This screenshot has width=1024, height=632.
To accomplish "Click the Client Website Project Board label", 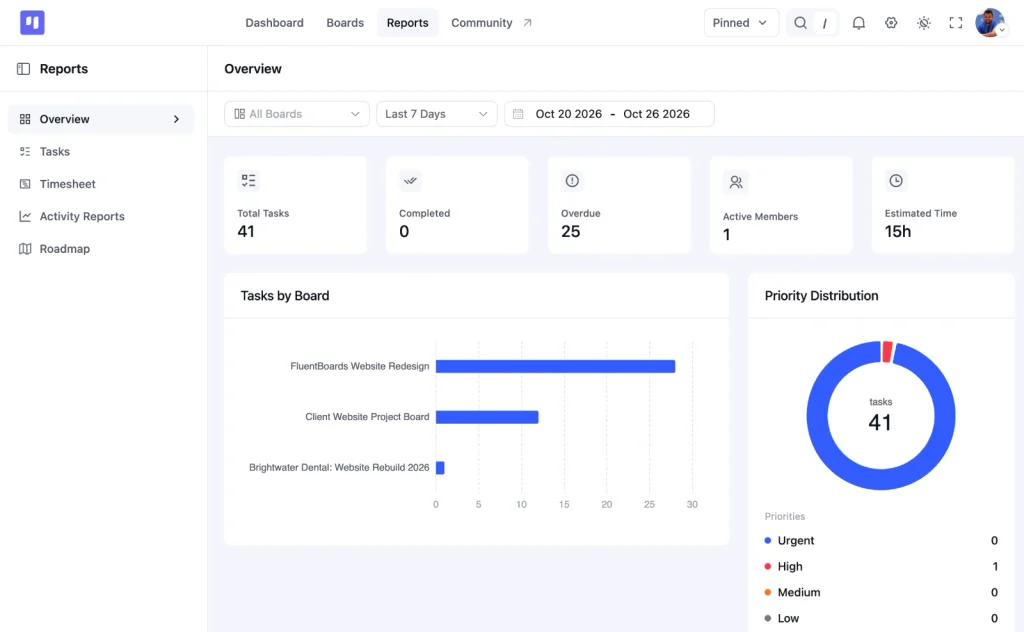I will tap(367, 417).
